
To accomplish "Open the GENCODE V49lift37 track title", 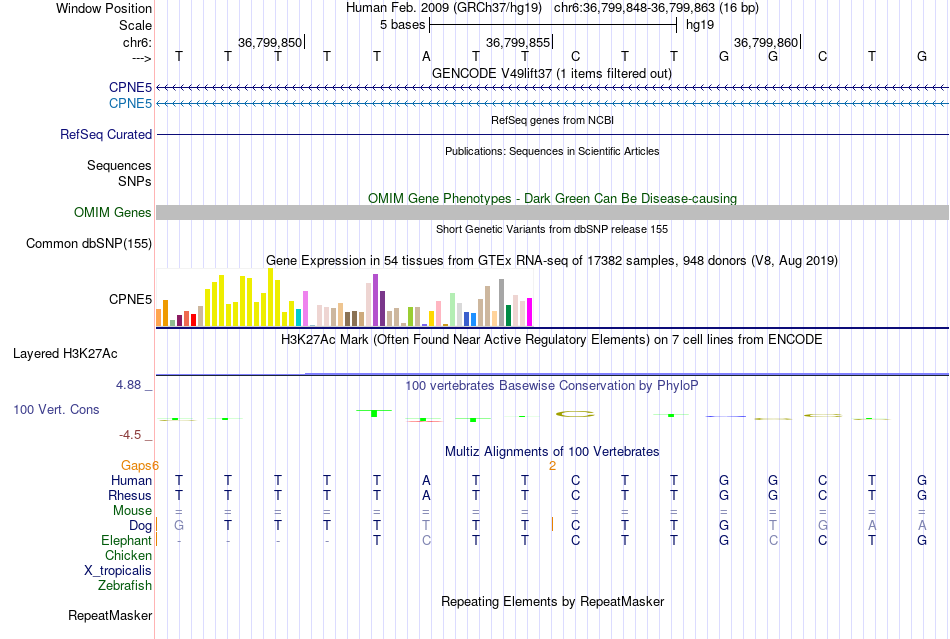I will [x=552, y=73].
